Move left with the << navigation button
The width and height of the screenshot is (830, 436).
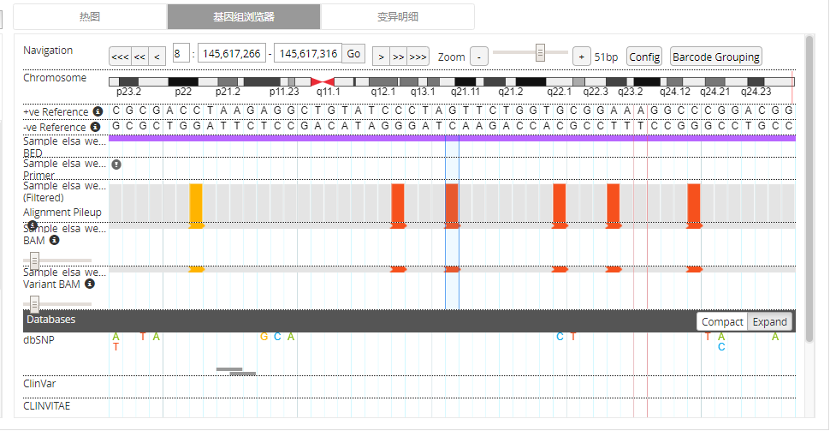[x=140, y=56]
